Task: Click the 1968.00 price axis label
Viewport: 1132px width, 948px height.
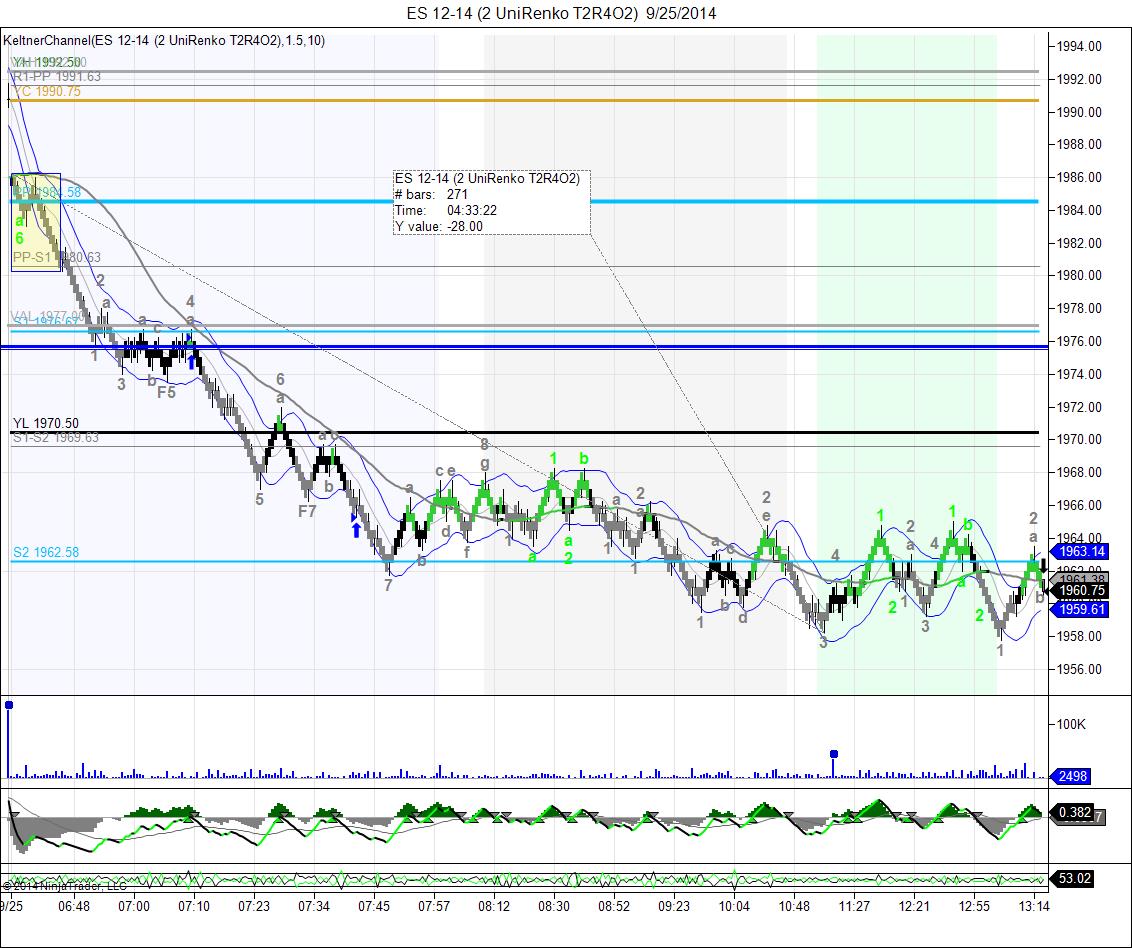Action: pos(1079,472)
